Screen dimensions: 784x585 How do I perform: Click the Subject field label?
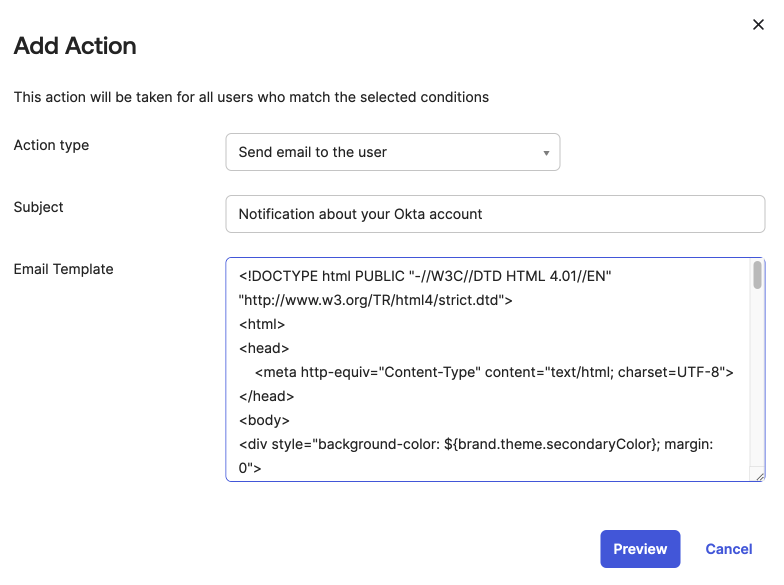click(39, 207)
